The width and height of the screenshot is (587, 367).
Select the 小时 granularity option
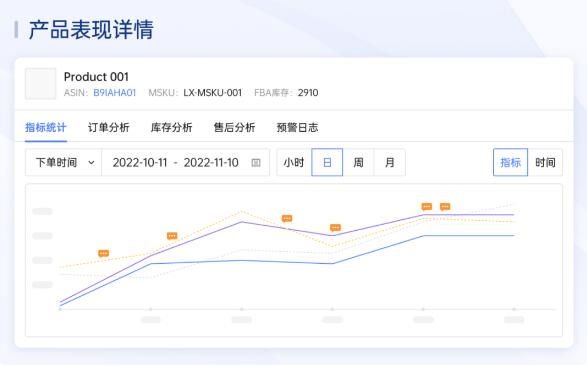pos(294,163)
